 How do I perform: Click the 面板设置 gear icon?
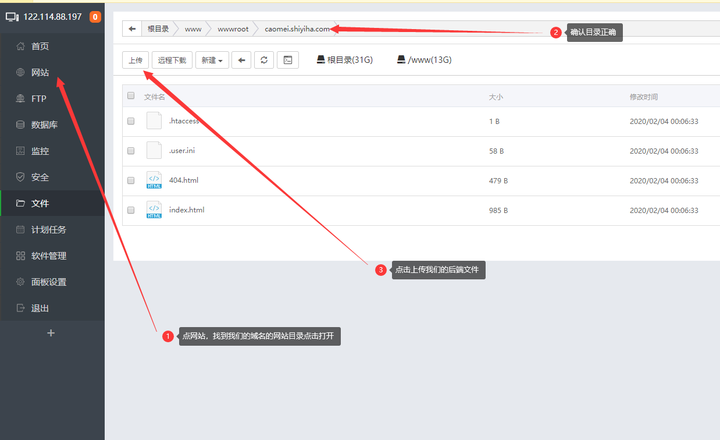pyautogui.click(x=20, y=282)
